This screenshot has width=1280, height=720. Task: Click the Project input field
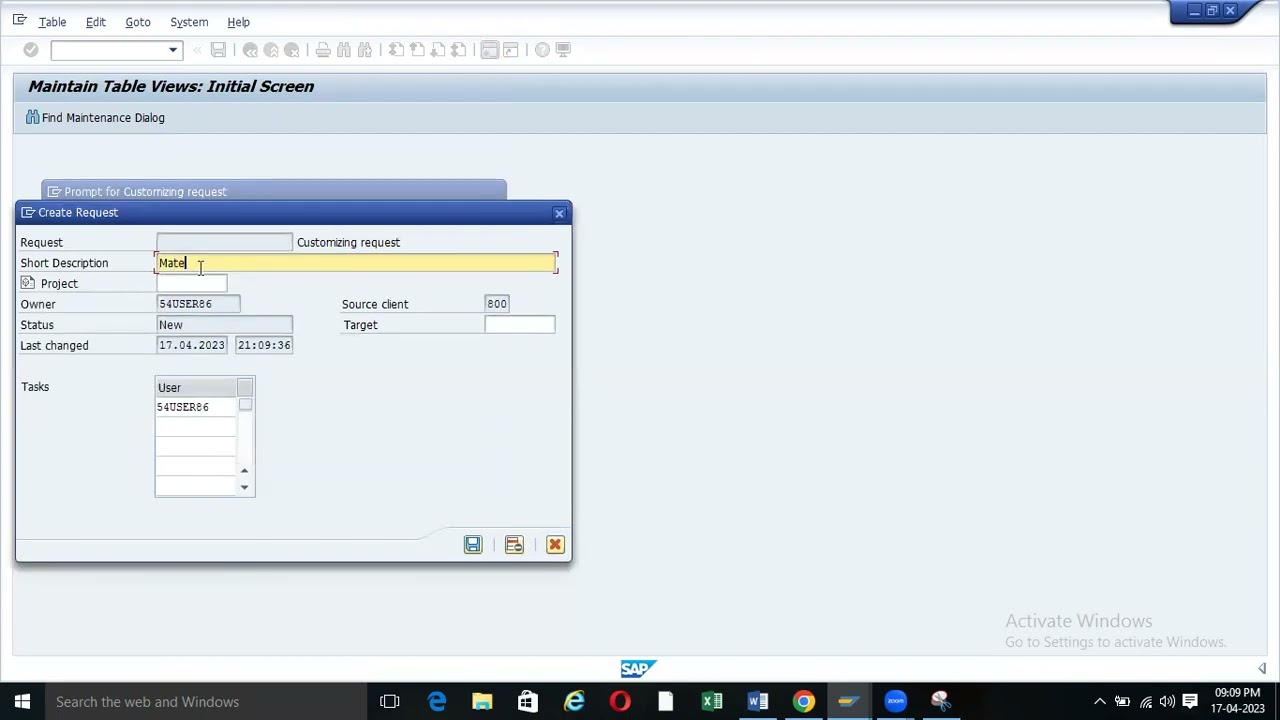tap(192, 284)
